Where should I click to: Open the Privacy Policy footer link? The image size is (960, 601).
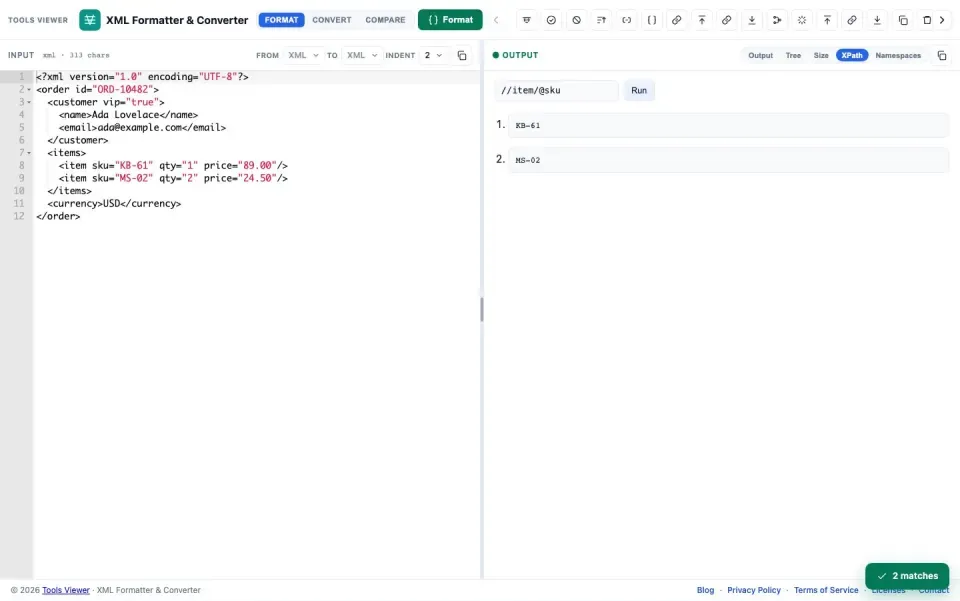(754, 590)
